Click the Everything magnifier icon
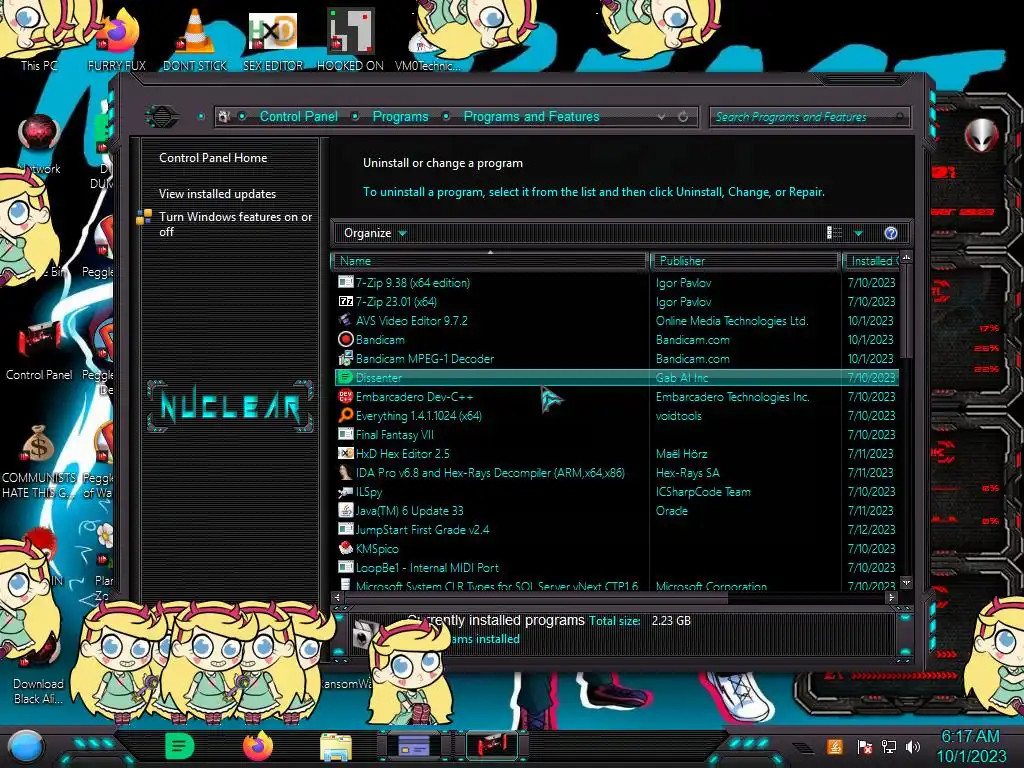The width and height of the screenshot is (1024, 768). [345, 415]
